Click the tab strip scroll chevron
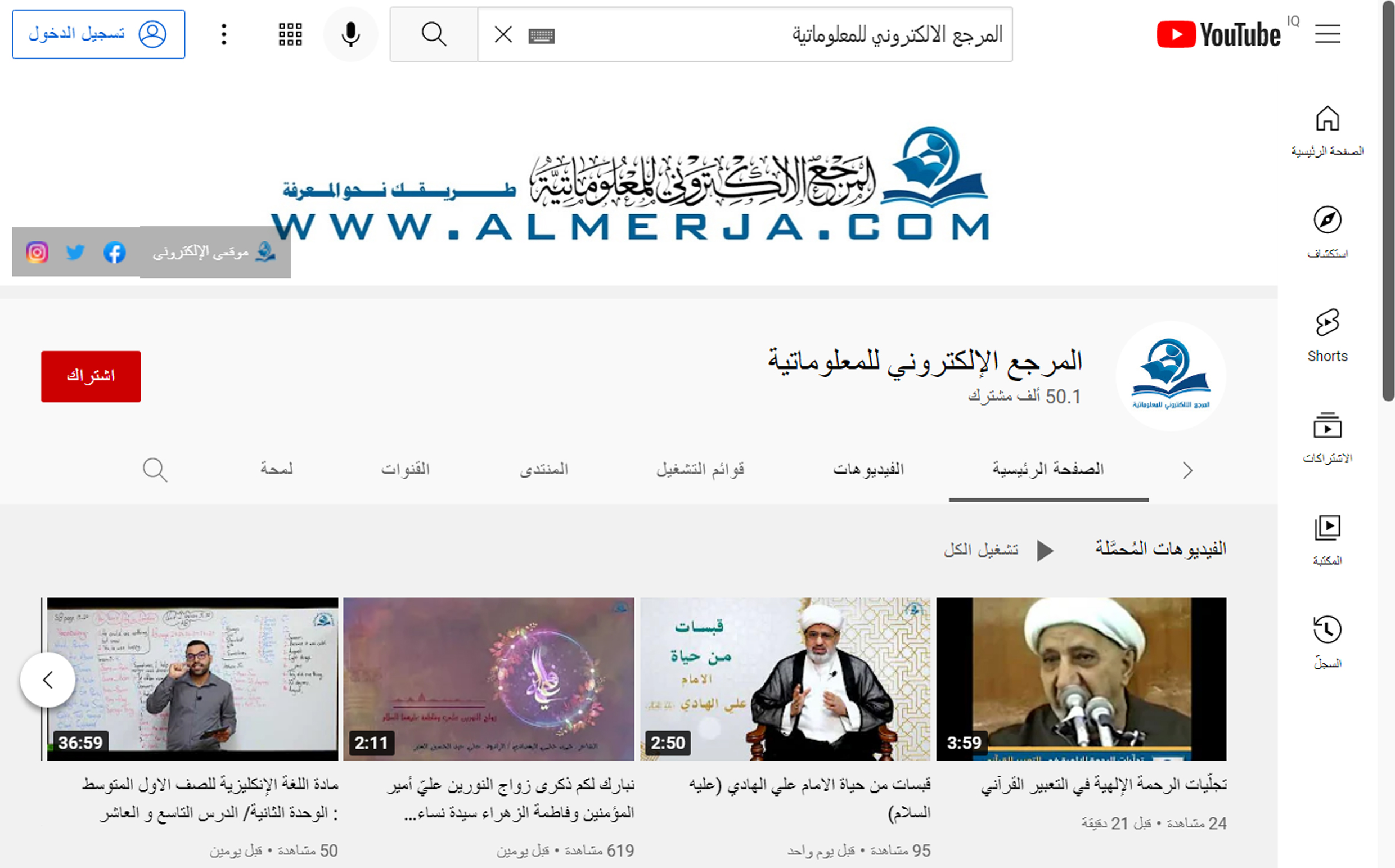This screenshot has width=1395, height=868. (x=1187, y=470)
